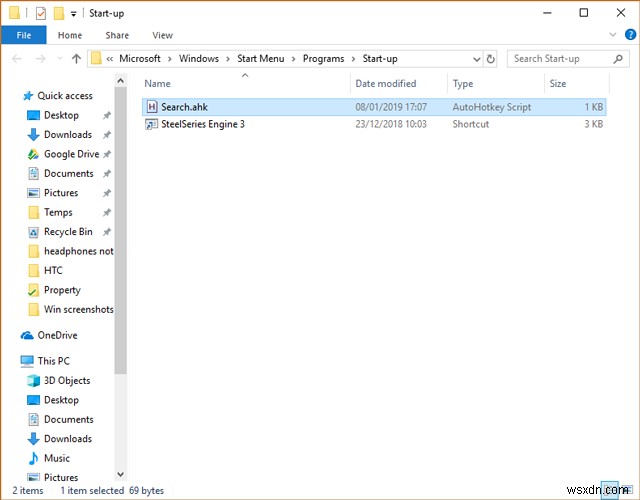The image size is (640, 500).
Task: Click the navigation pane scroll up arrow
Action: 120,81
